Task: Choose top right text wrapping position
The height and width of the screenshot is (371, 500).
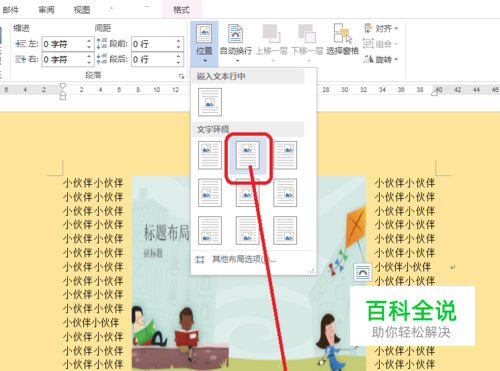Action: coord(285,155)
